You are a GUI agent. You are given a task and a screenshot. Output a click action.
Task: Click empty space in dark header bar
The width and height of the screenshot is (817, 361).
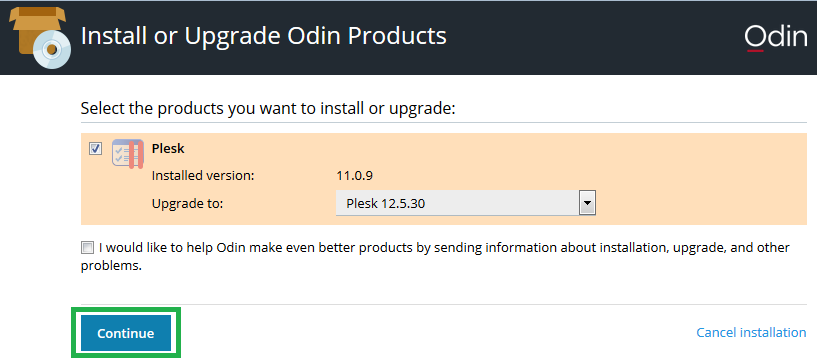tap(594, 36)
